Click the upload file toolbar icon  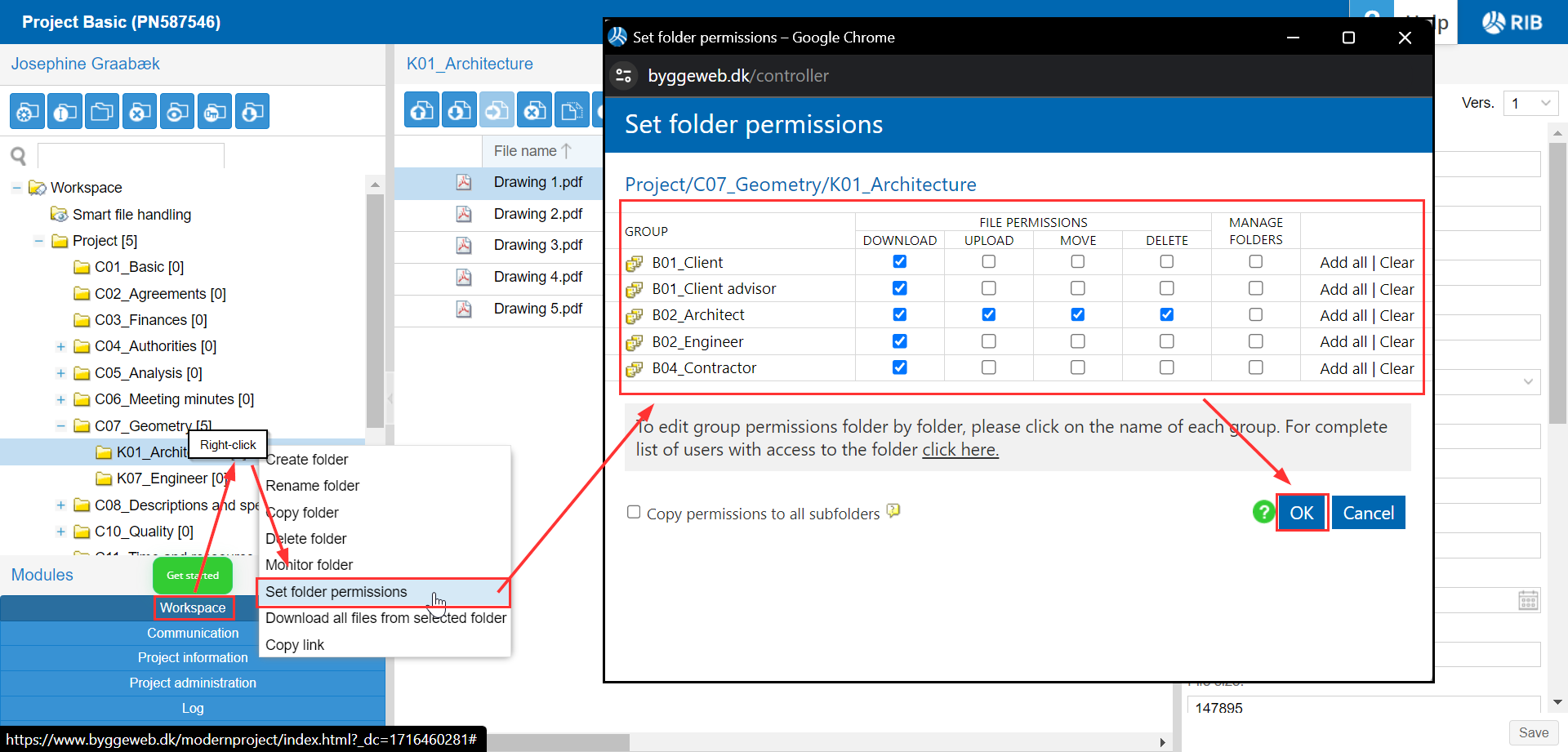tap(422, 111)
